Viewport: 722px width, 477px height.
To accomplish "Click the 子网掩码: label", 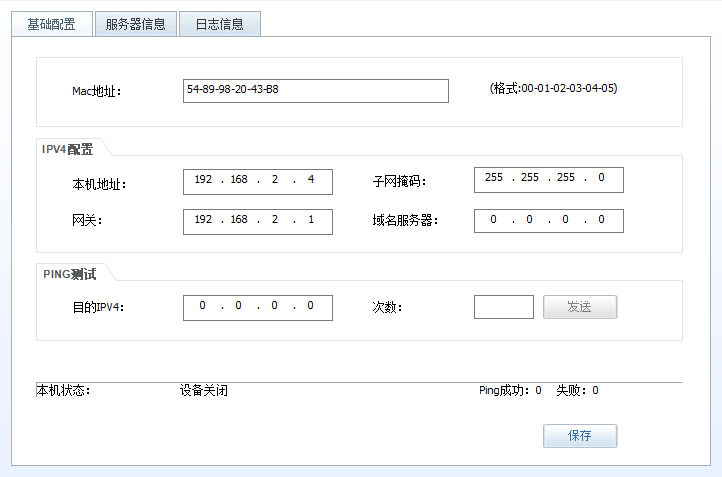I will [399, 181].
